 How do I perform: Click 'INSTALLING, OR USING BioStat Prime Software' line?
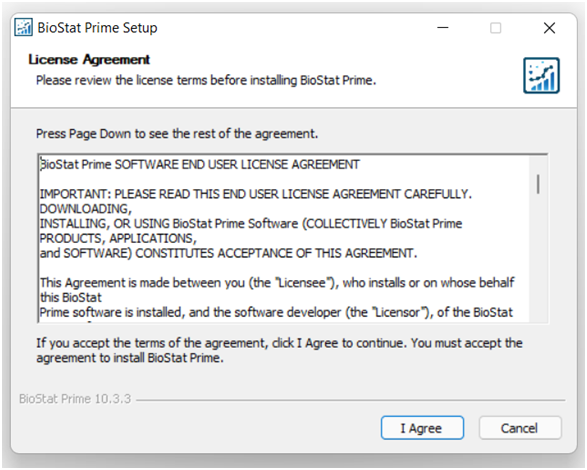coord(251,224)
